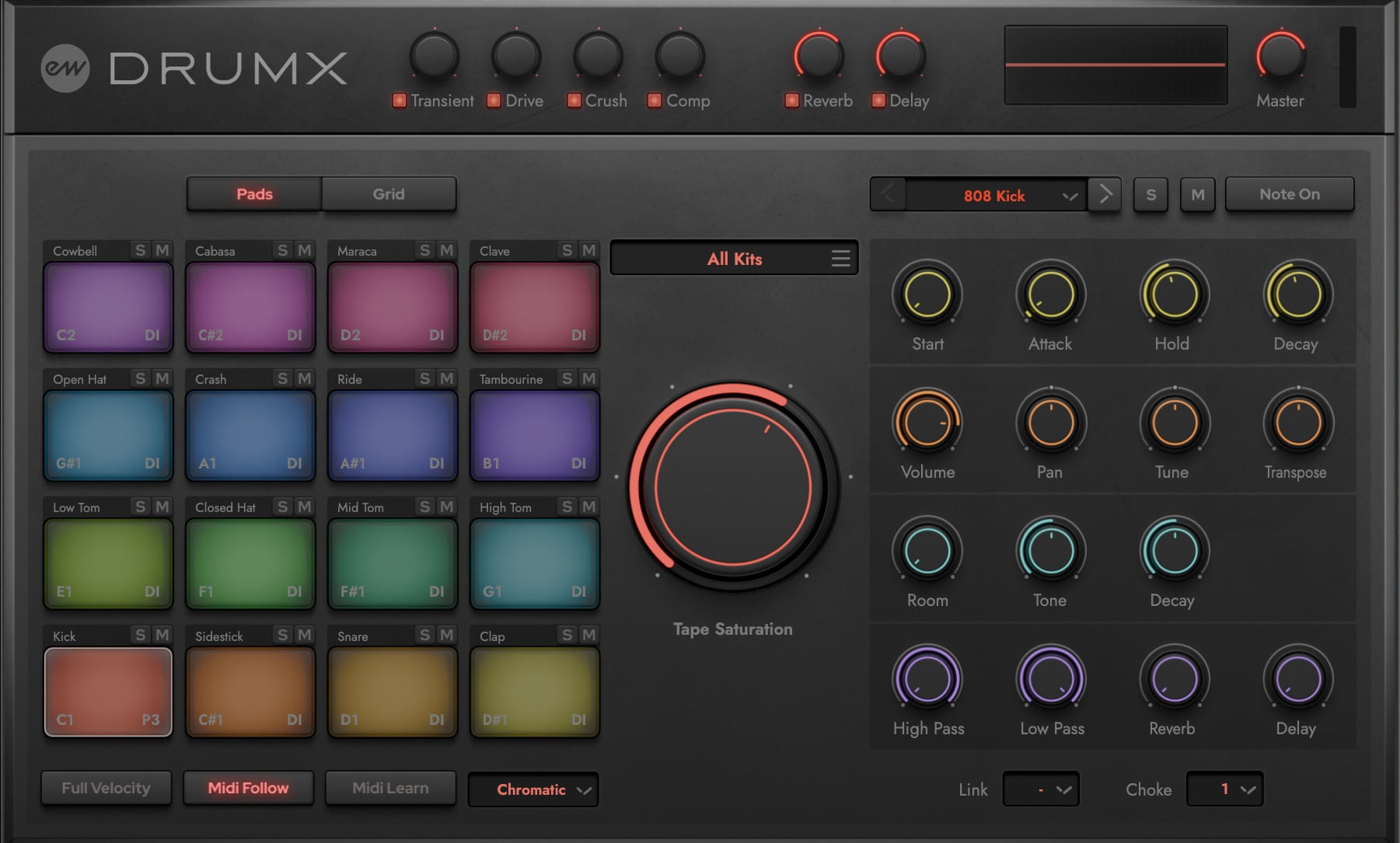This screenshot has height=843, width=1400.
Task: Mute the Cowbell pad with M icon
Action: [x=162, y=250]
